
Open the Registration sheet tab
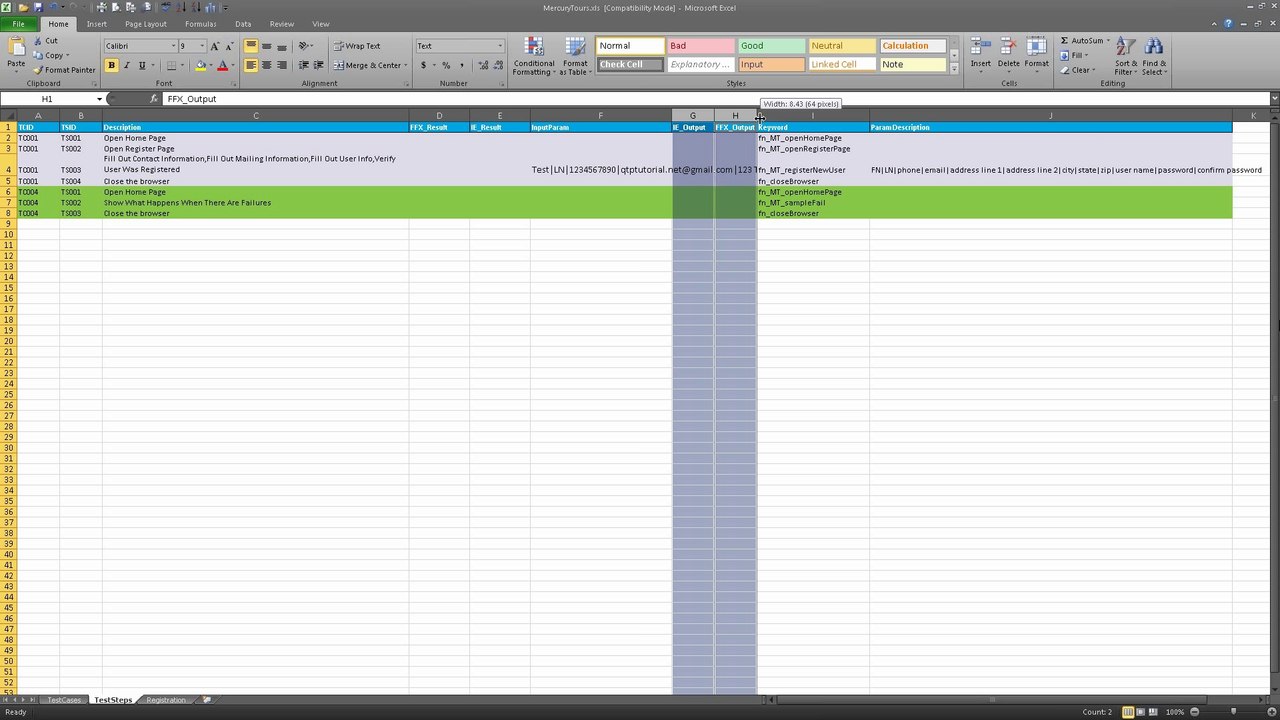[166, 700]
